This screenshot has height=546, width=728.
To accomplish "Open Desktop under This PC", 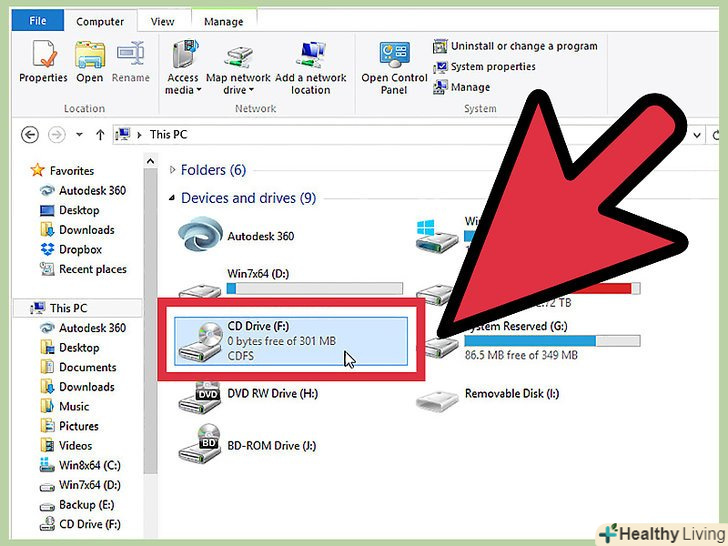I will click(x=70, y=348).
